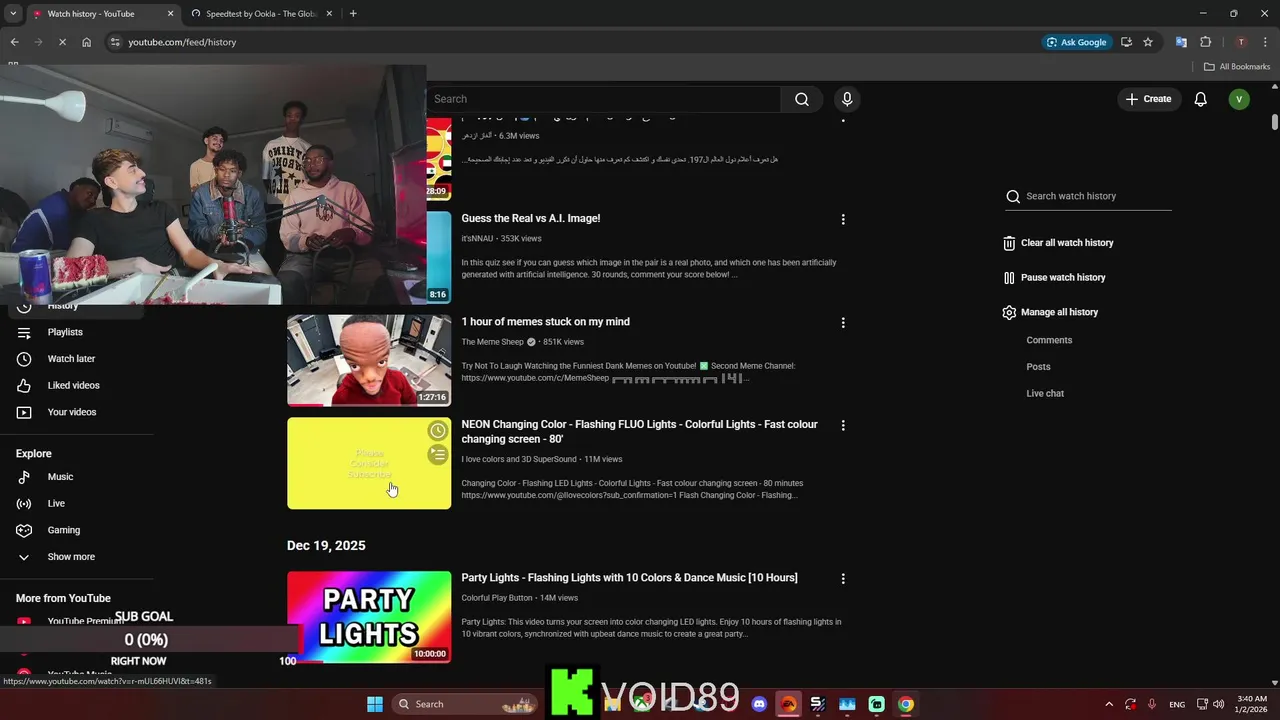Open Party Lights video thumbnail
Screen dimensions: 1280x720
[369, 617]
